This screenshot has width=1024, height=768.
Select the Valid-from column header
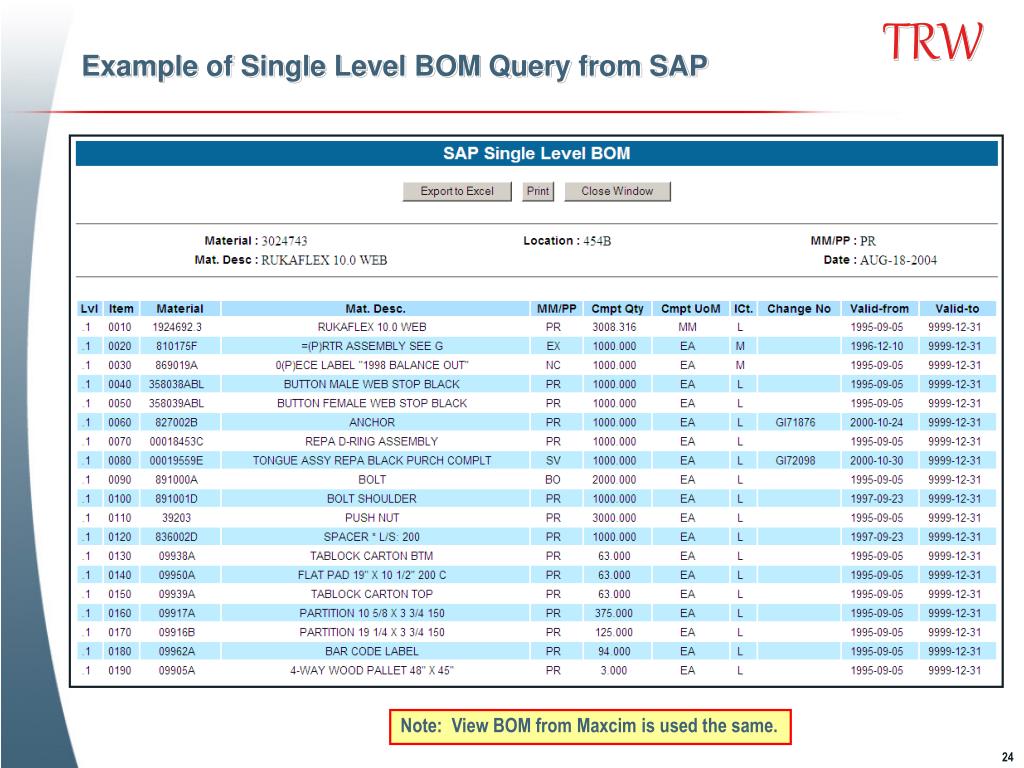[879, 308]
